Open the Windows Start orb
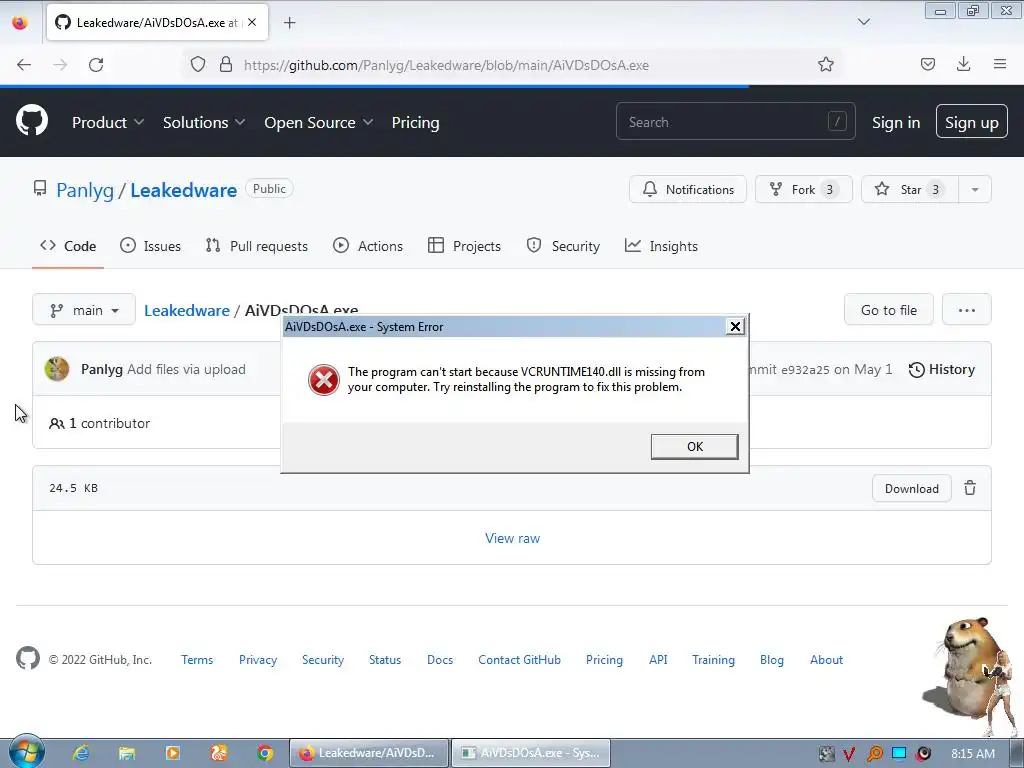This screenshot has height=768, width=1024. coord(27,752)
